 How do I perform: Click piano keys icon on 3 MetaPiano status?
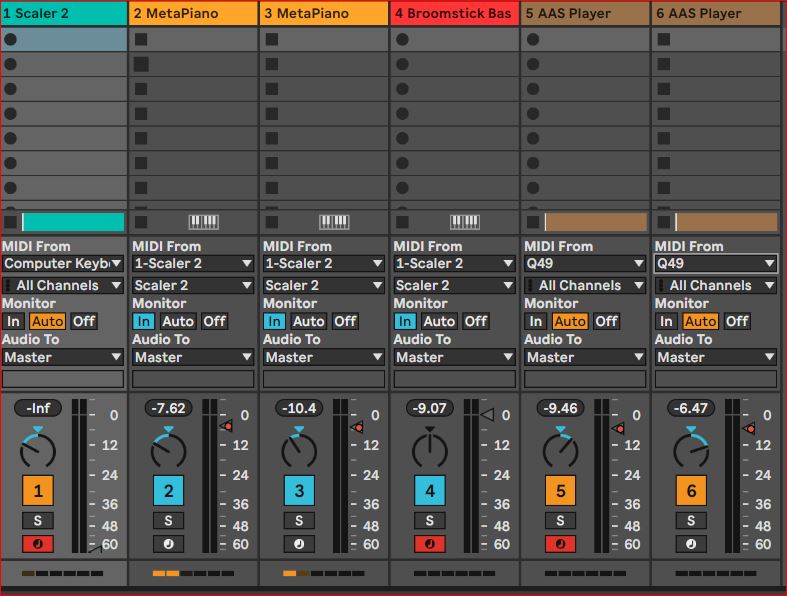(334, 222)
